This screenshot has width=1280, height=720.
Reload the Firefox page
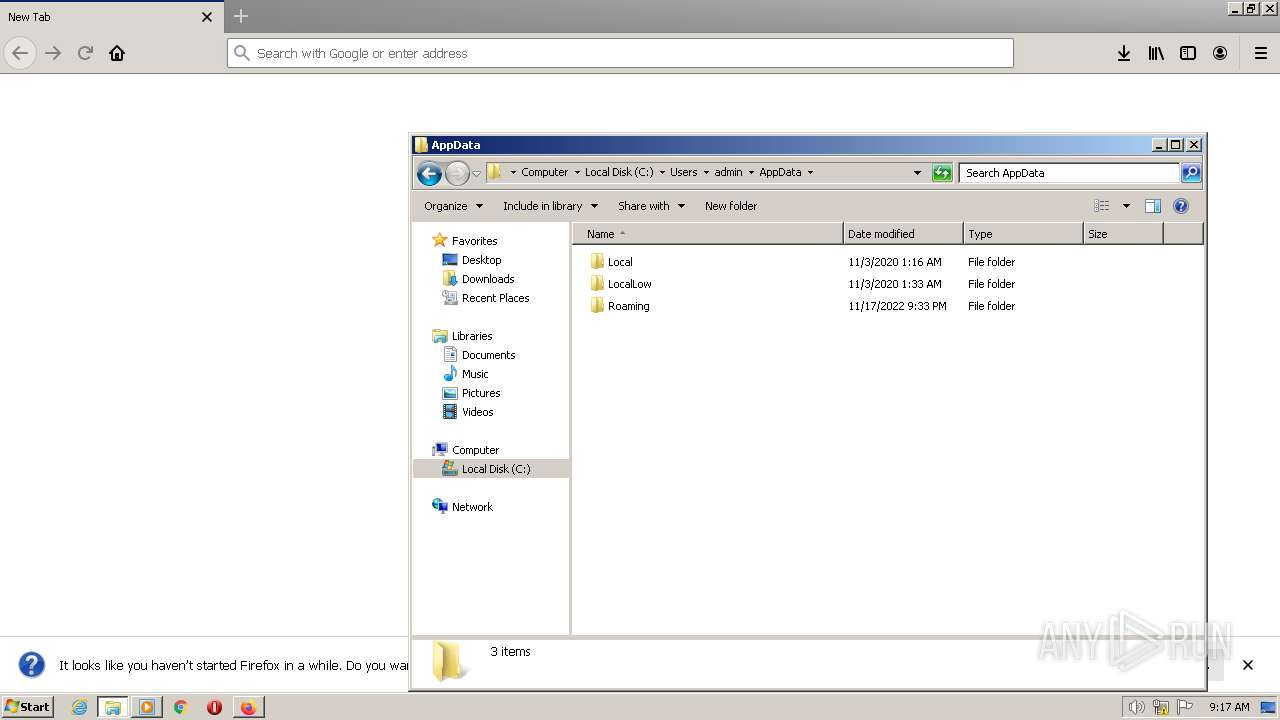[85, 53]
